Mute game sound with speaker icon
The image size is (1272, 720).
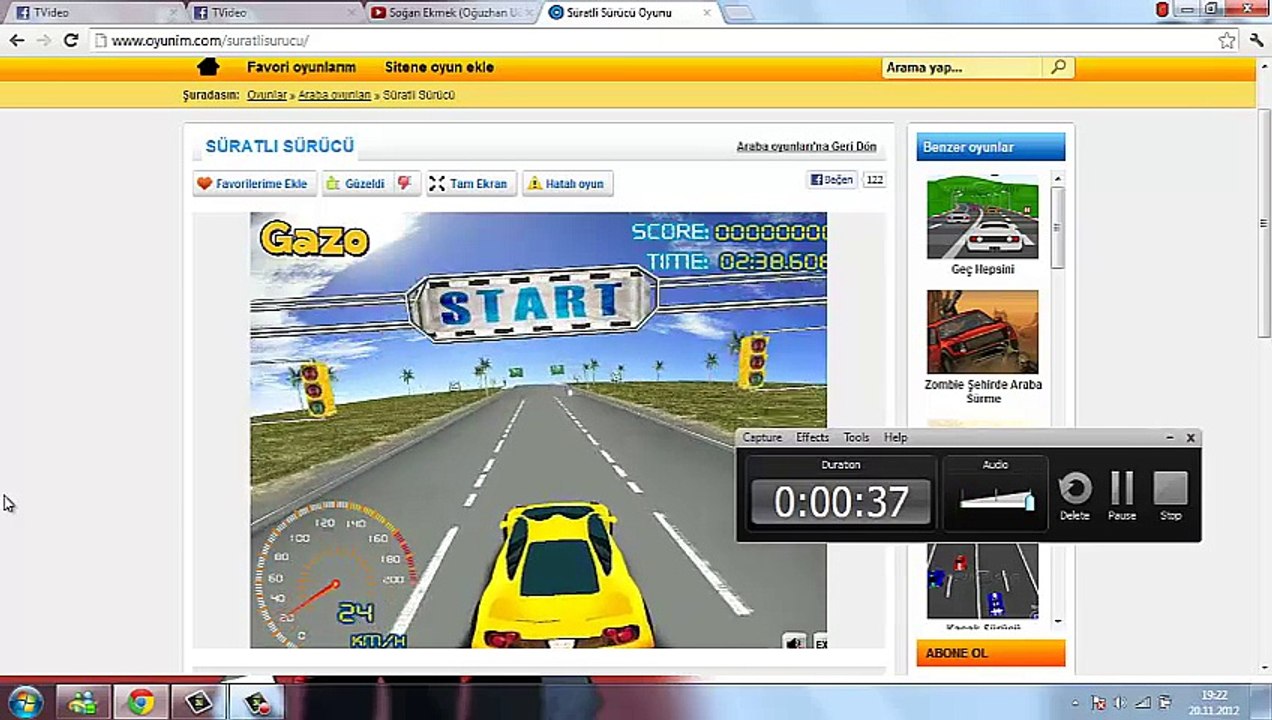click(x=794, y=642)
